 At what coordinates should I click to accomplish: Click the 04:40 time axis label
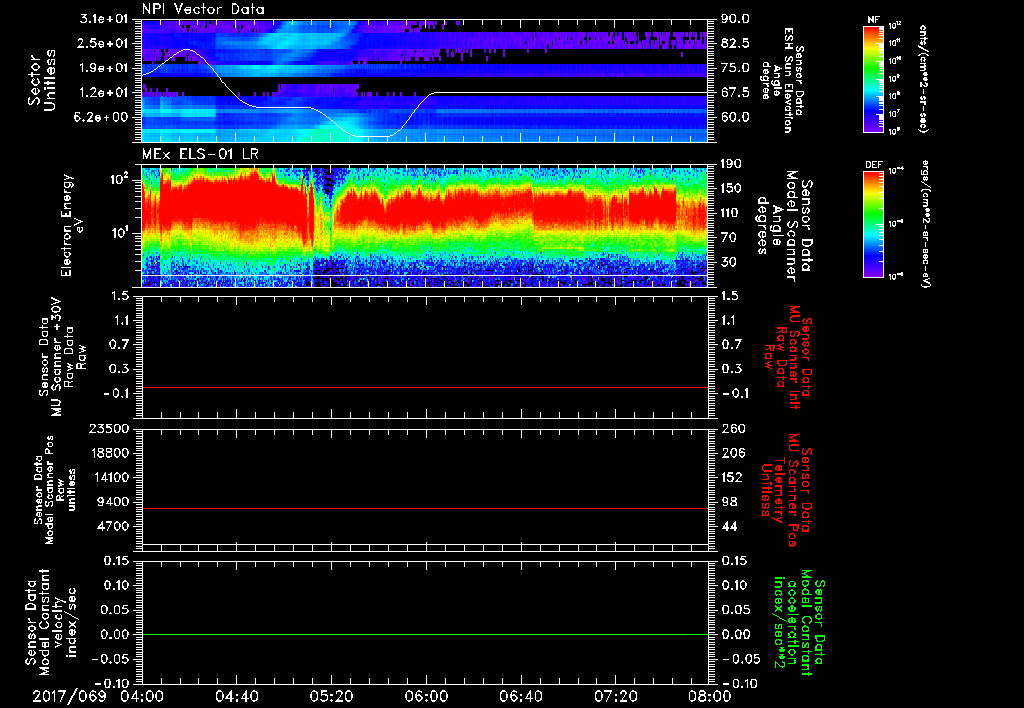[237, 694]
